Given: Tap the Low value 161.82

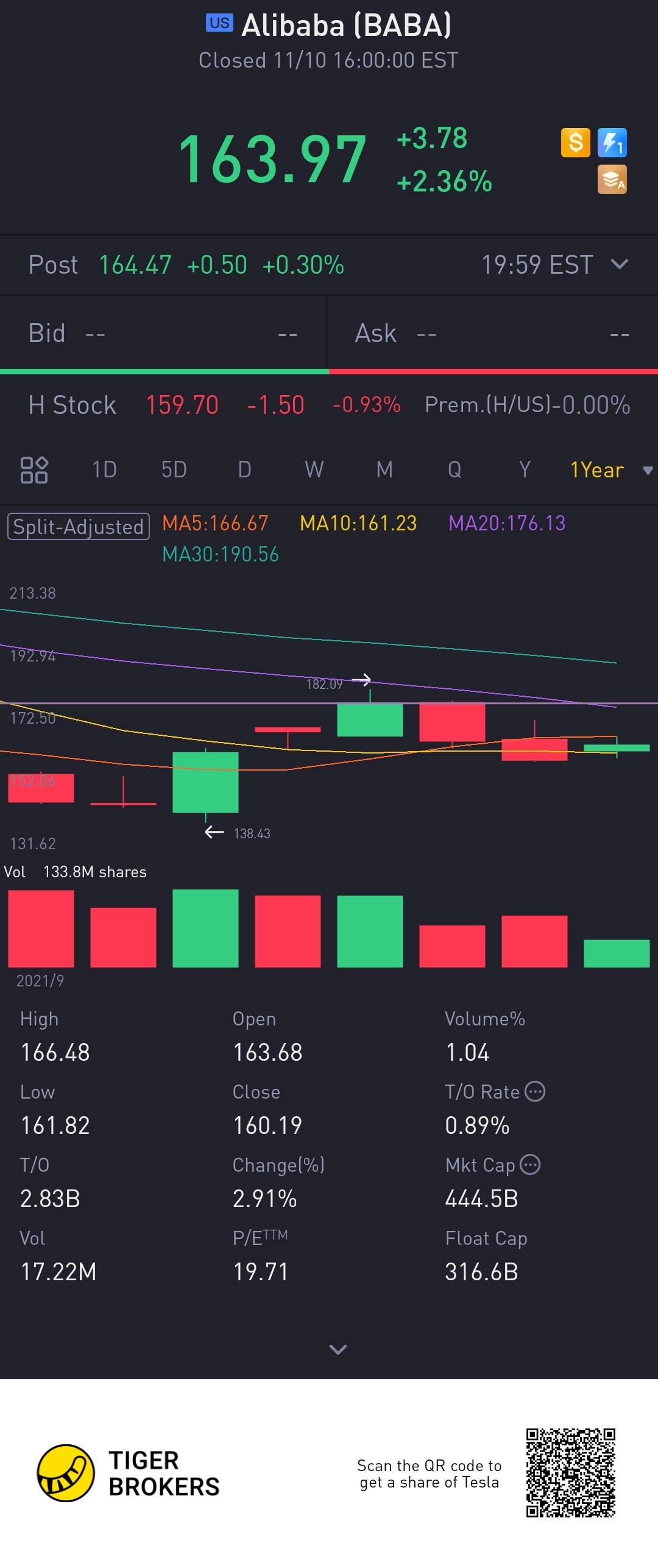Looking at the screenshot, I should 55,1125.
